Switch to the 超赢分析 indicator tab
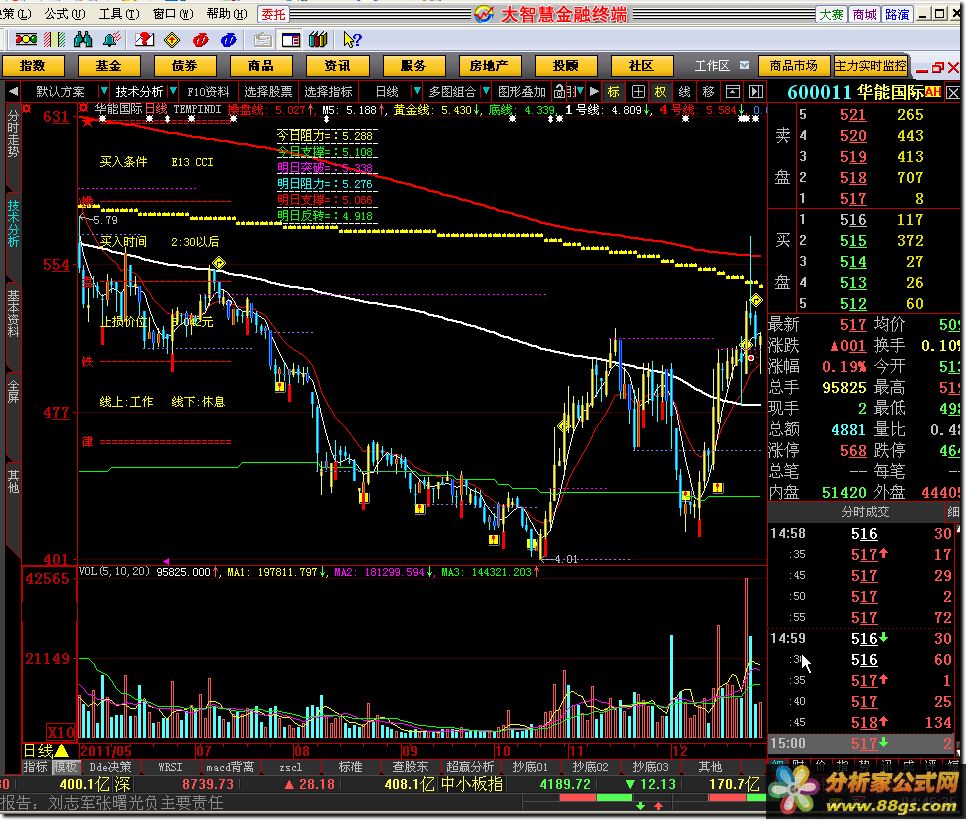The height and width of the screenshot is (821, 968). pos(470,767)
